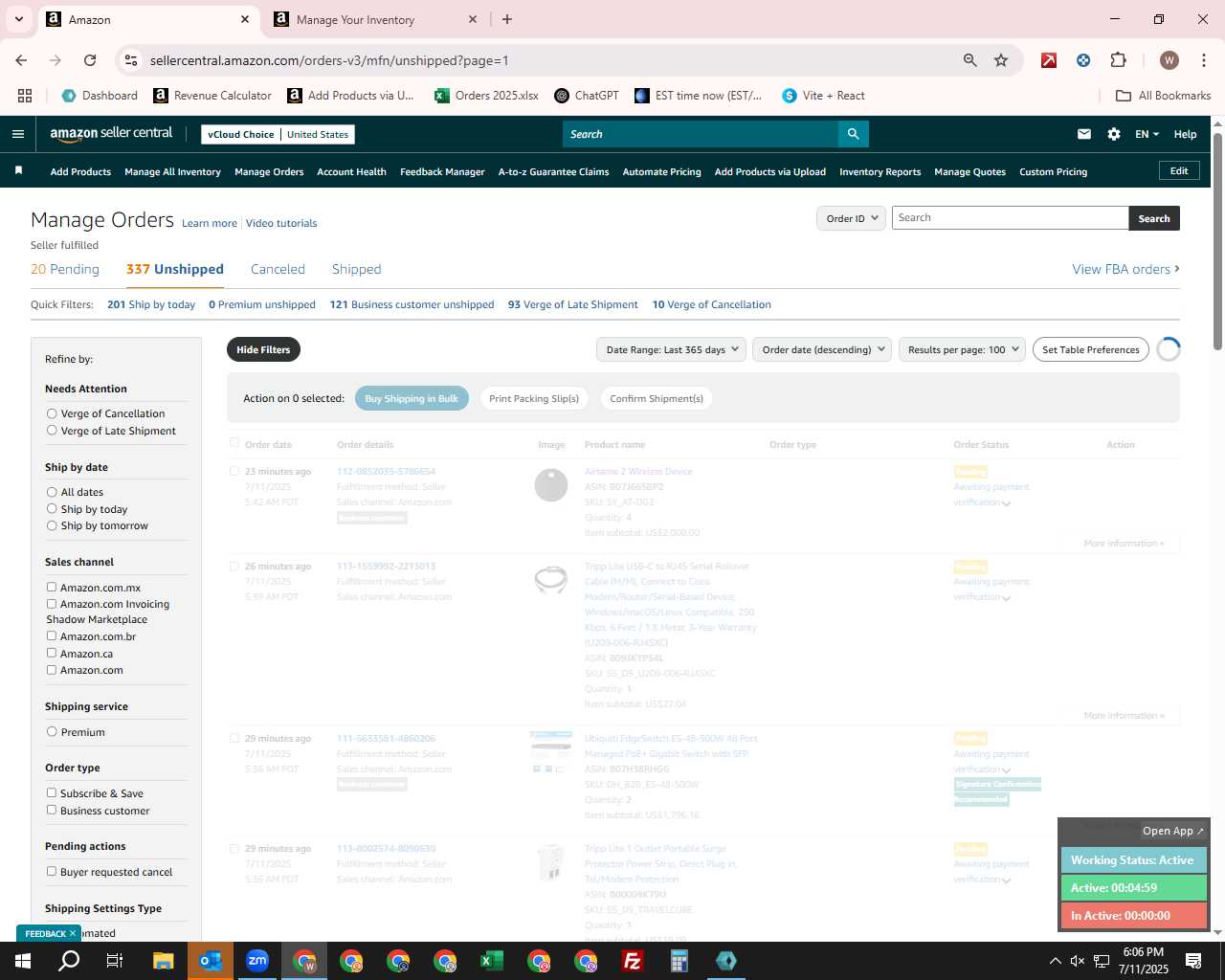Open Vite + React bookmark
The height and width of the screenshot is (980, 1225).
click(823, 96)
